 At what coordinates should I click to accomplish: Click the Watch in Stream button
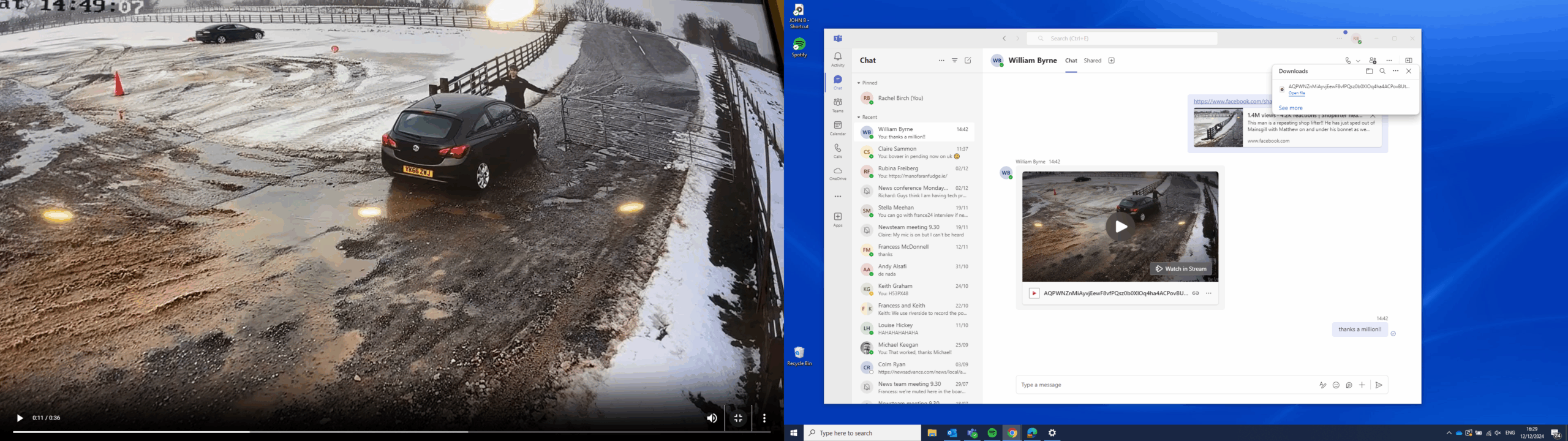click(x=1180, y=269)
